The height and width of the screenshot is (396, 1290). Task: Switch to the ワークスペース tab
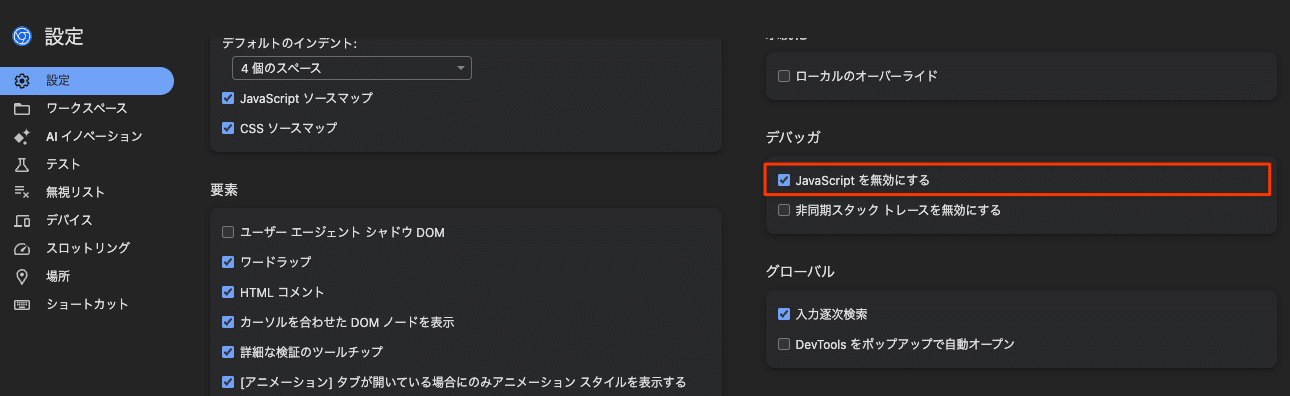point(87,108)
